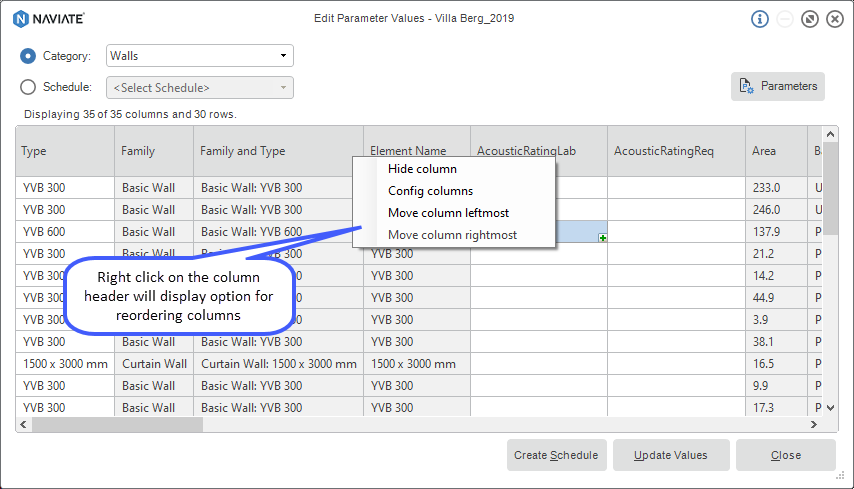
Task: Choose Hide column from context menu
Action: click(x=422, y=169)
